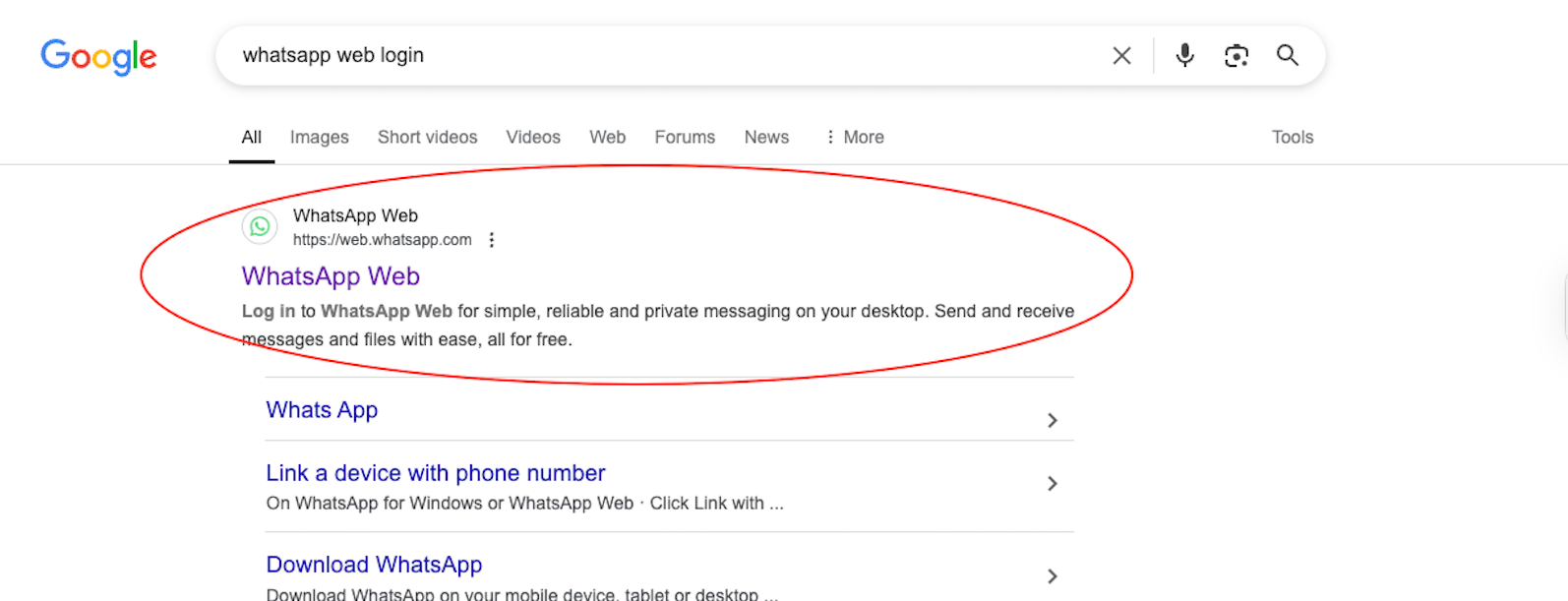Open the three-dot menu beside web.whatsapp.com
This screenshot has height=601, width=1568.
492,240
